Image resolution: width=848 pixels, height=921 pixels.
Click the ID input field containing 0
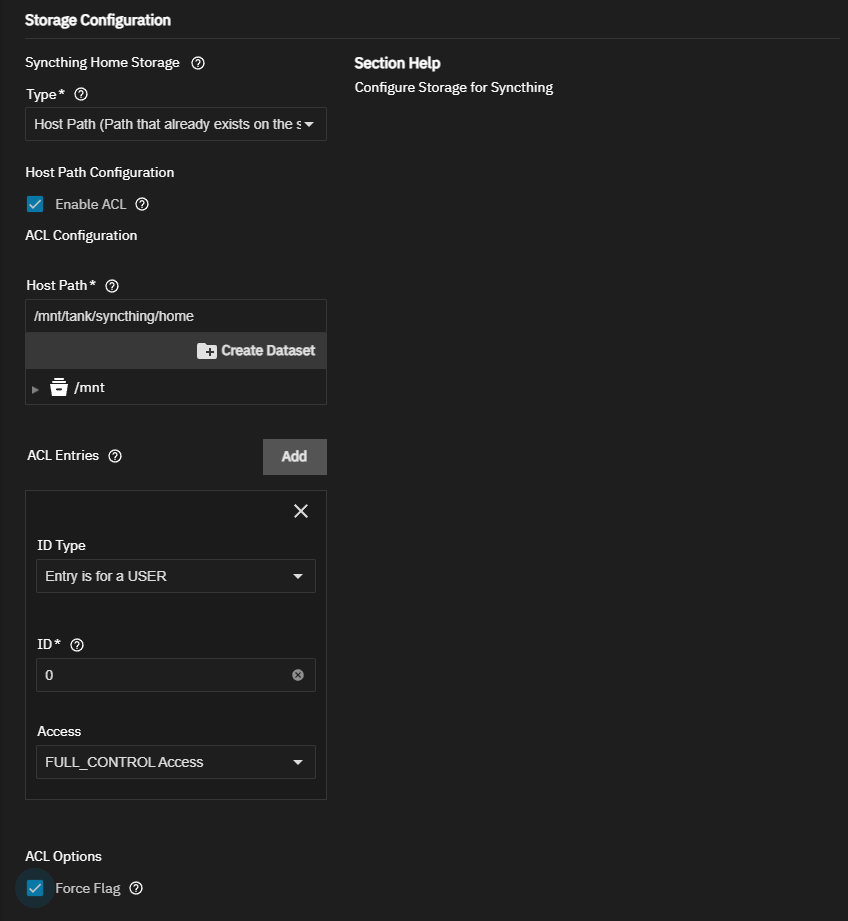point(160,675)
